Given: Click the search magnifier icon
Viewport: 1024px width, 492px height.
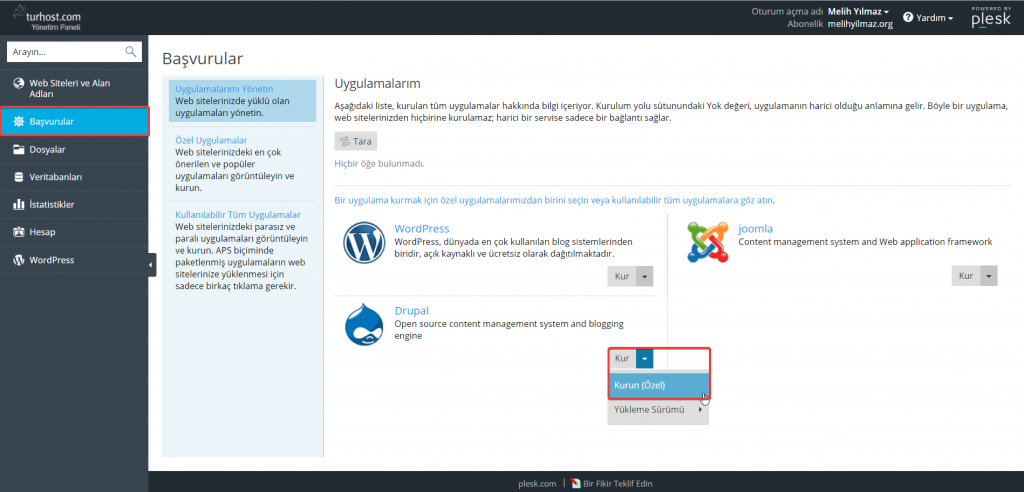Looking at the screenshot, I should pyautogui.click(x=131, y=51).
